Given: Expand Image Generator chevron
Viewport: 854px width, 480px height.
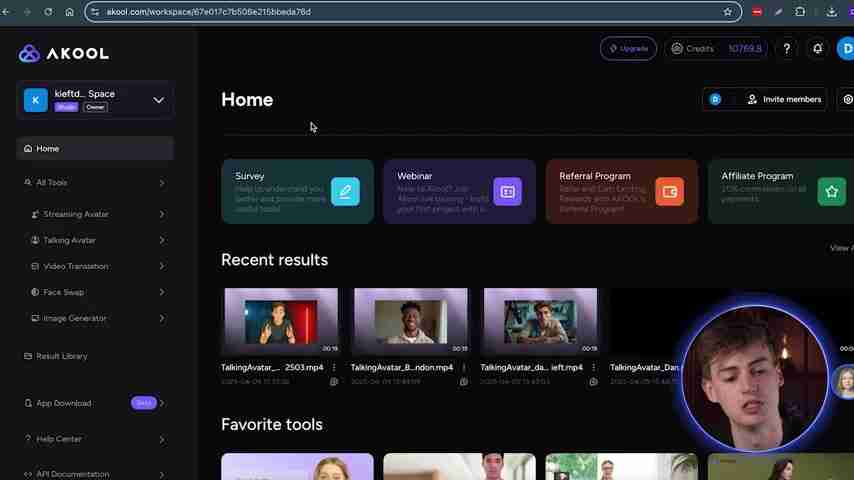Looking at the screenshot, I should pyautogui.click(x=162, y=318).
